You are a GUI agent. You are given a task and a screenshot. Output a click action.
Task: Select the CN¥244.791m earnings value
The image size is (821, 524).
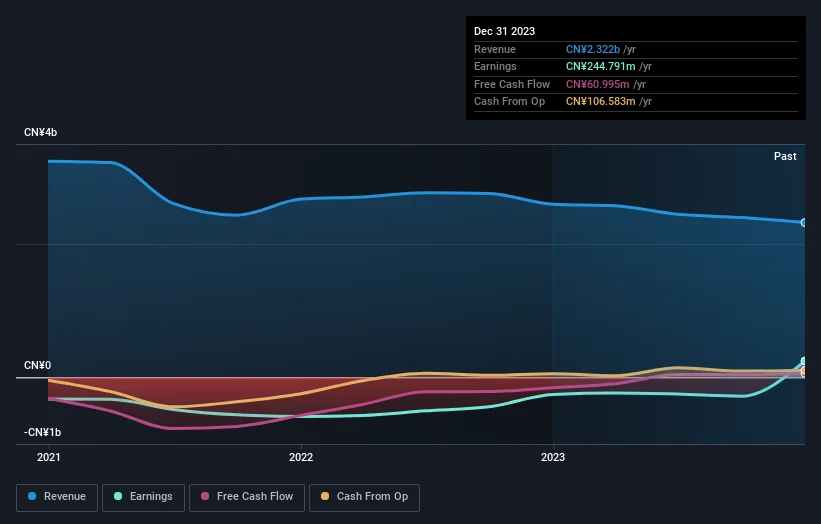601,66
